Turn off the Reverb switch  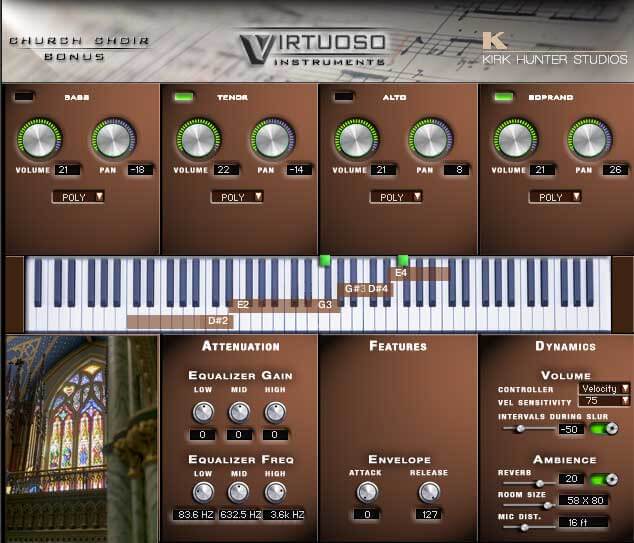(604, 480)
